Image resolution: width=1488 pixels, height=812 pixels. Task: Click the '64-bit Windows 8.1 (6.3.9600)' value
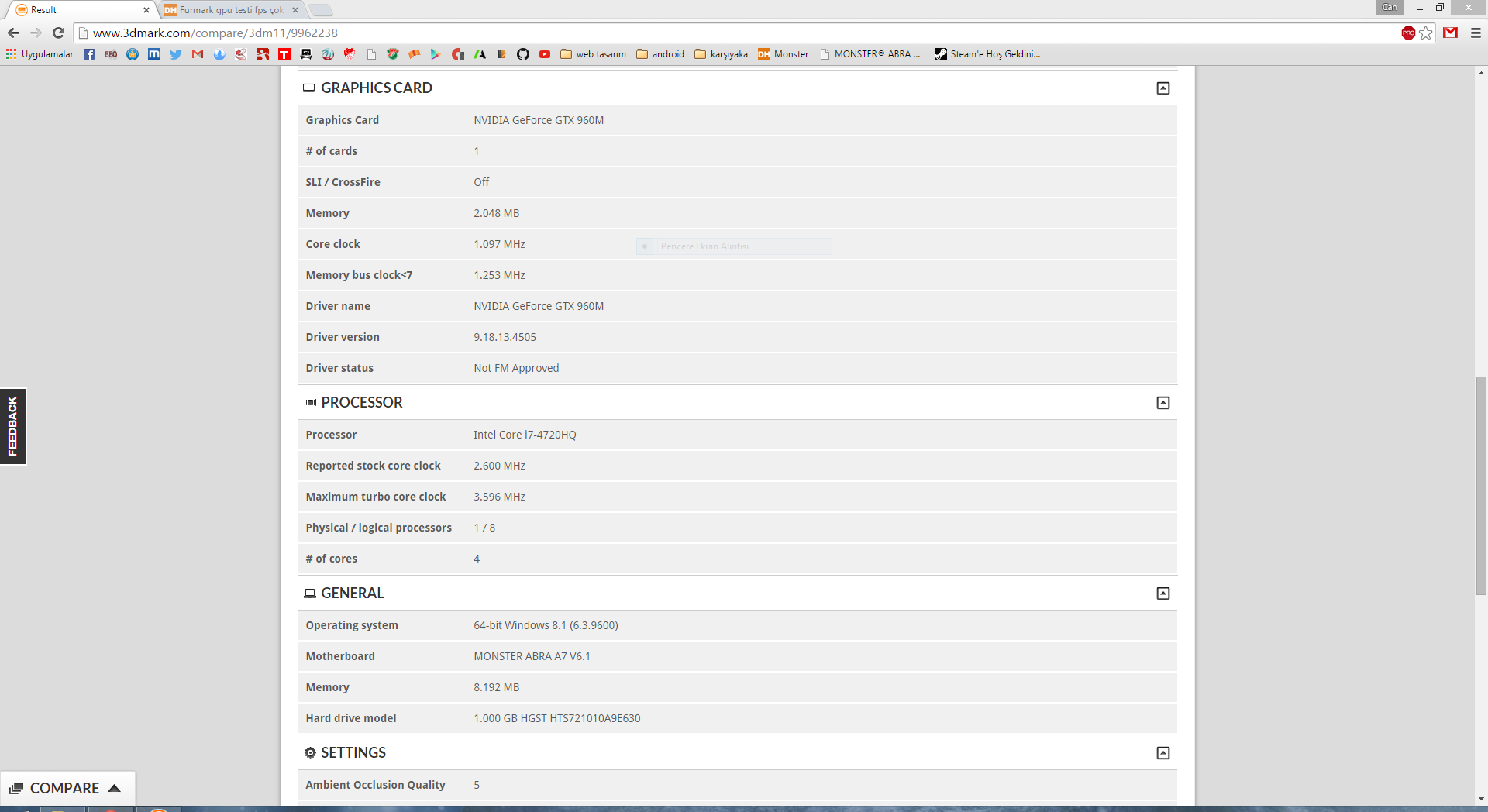click(546, 625)
